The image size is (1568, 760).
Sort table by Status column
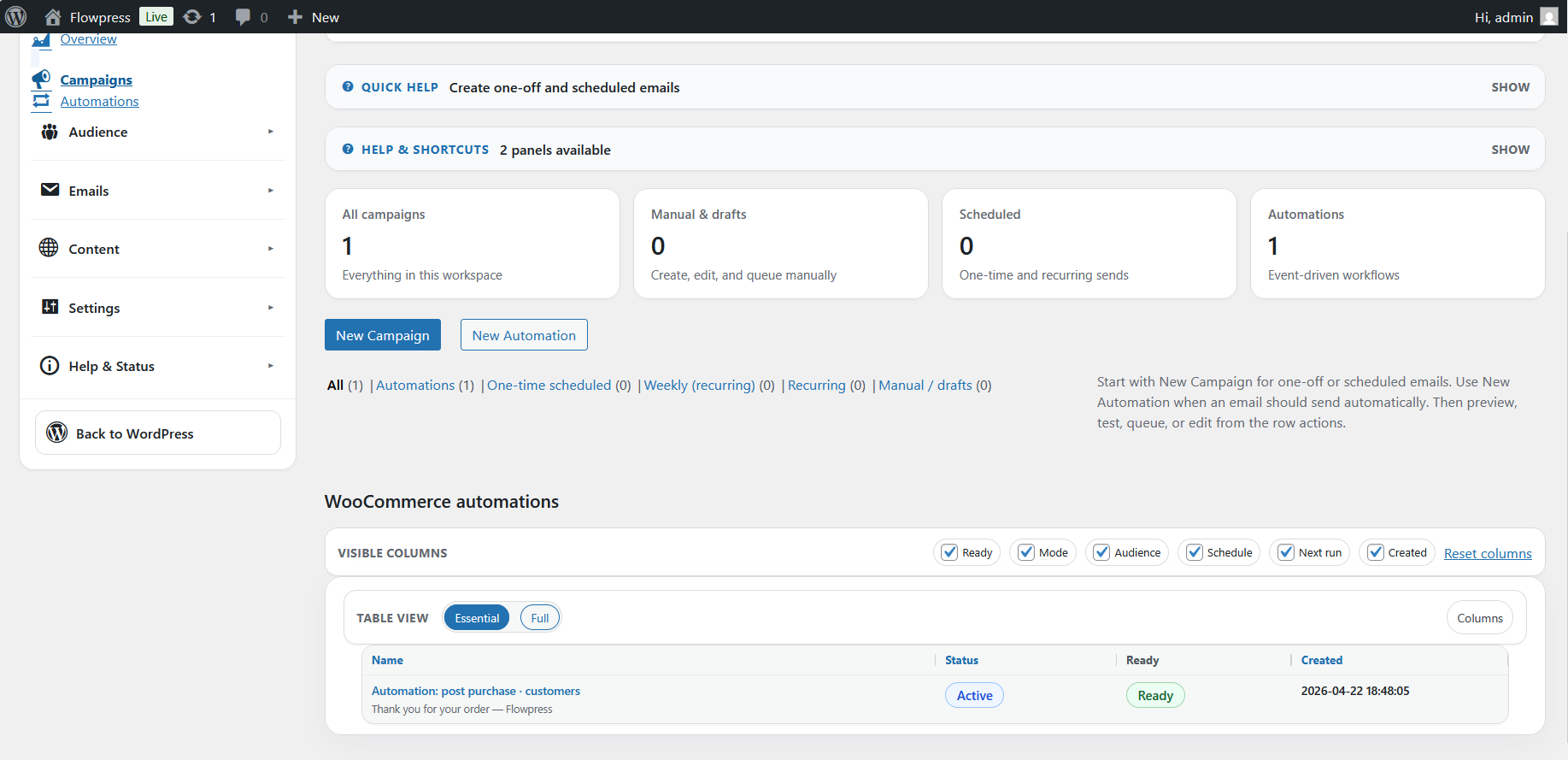click(x=961, y=660)
